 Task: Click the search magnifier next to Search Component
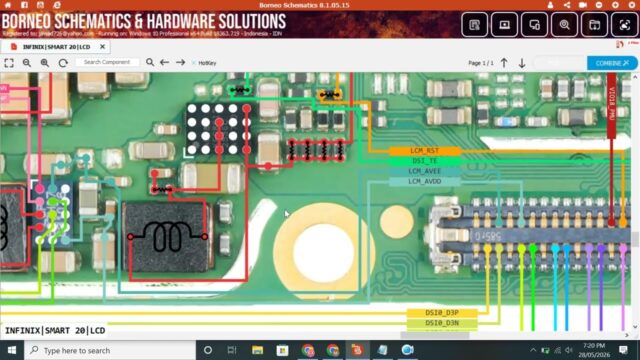(x=150, y=62)
